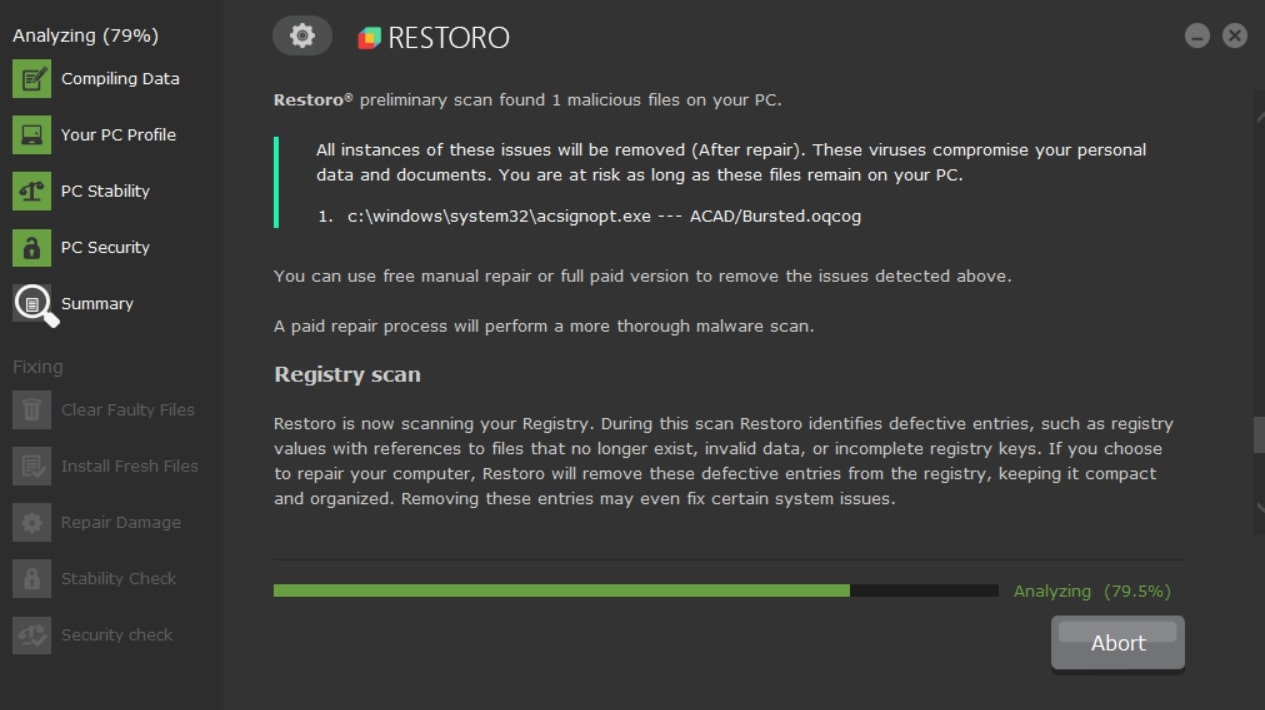Minimize the Restoro window

(x=1197, y=36)
